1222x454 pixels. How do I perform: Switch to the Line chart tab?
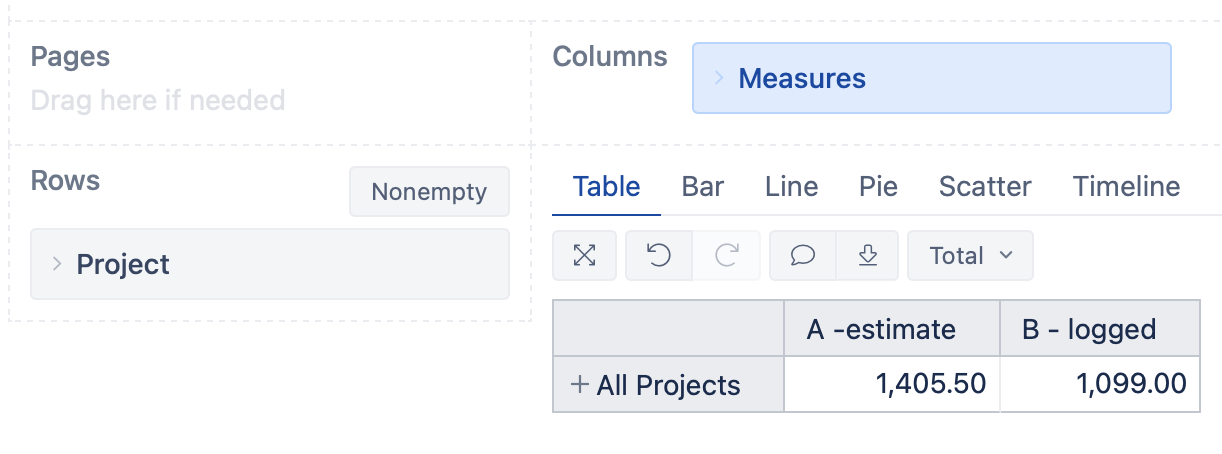point(791,187)
